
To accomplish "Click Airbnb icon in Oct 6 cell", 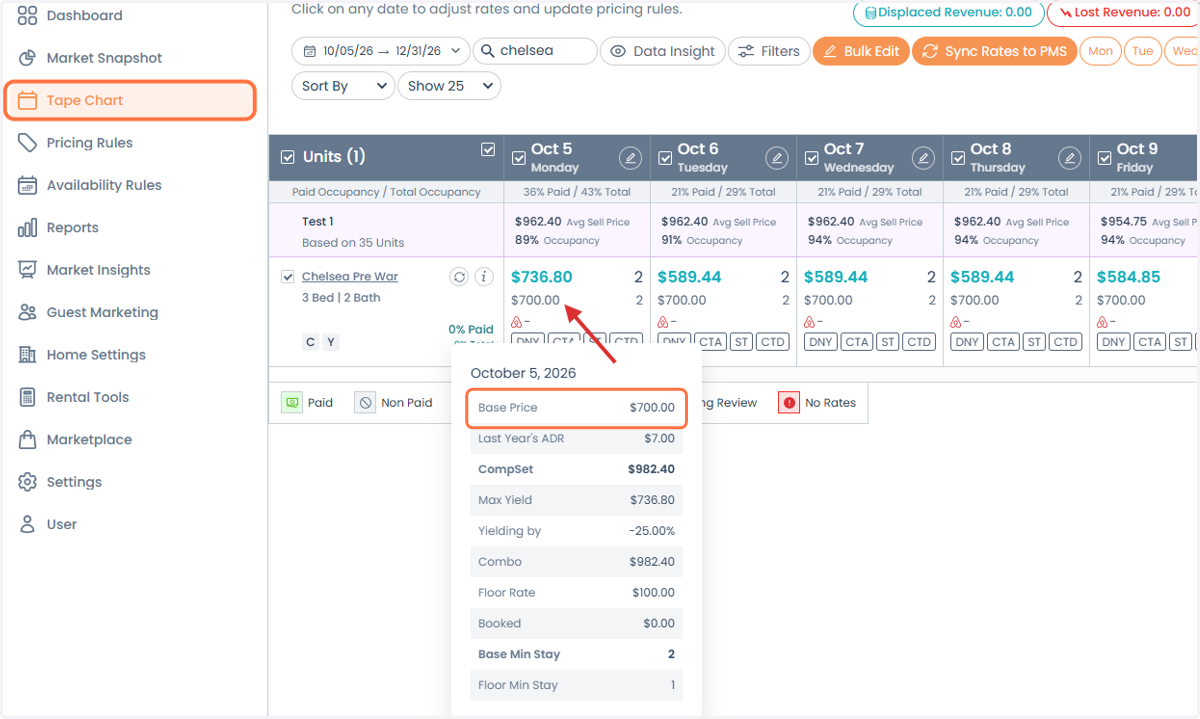I will pos(663,322).
